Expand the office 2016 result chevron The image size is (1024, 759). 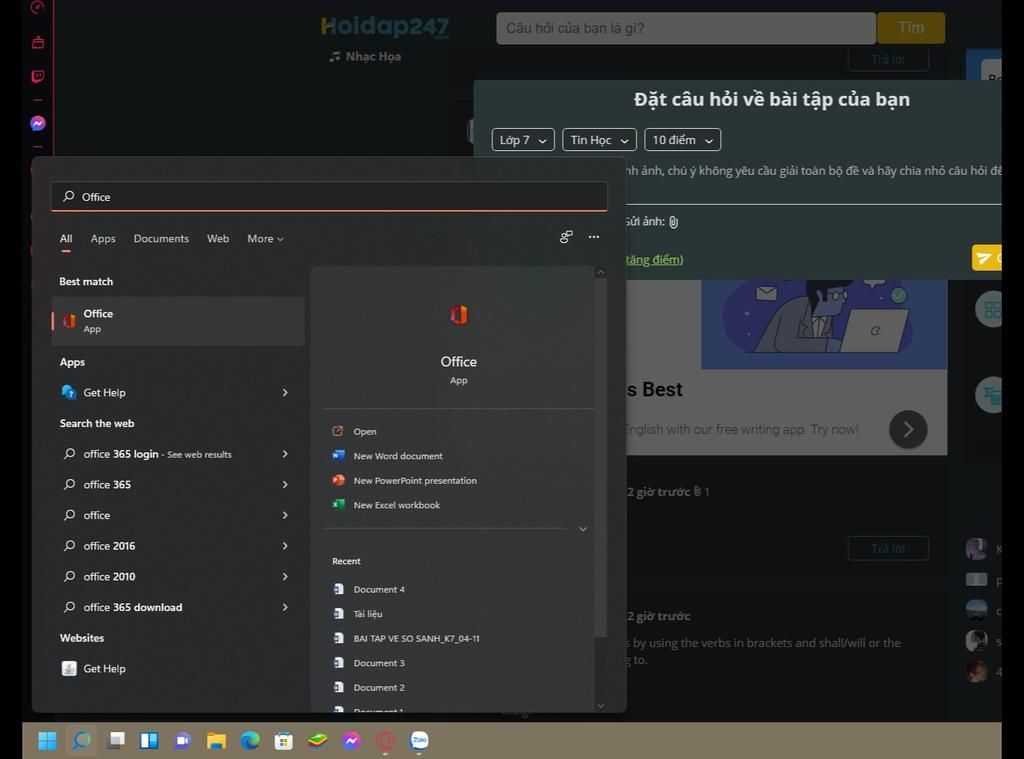(x=285, y=546)
